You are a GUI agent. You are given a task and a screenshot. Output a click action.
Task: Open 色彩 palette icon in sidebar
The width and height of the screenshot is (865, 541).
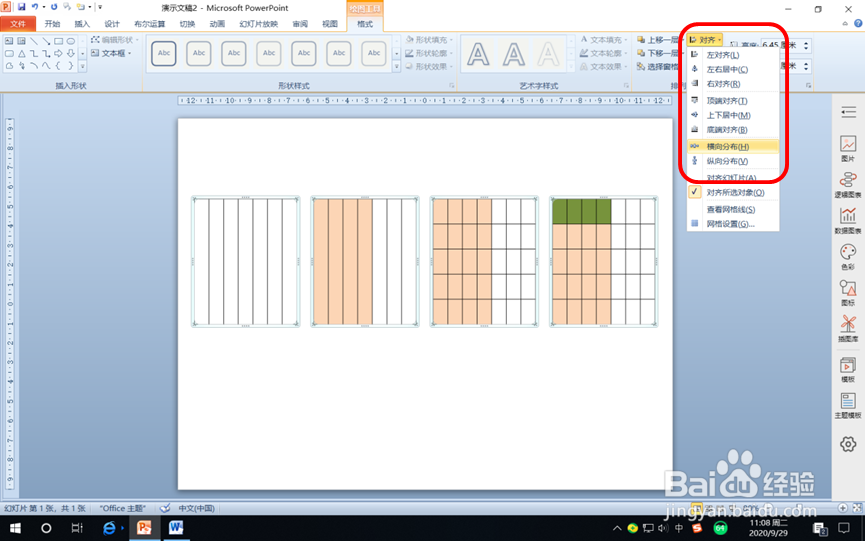click(848, 257)
